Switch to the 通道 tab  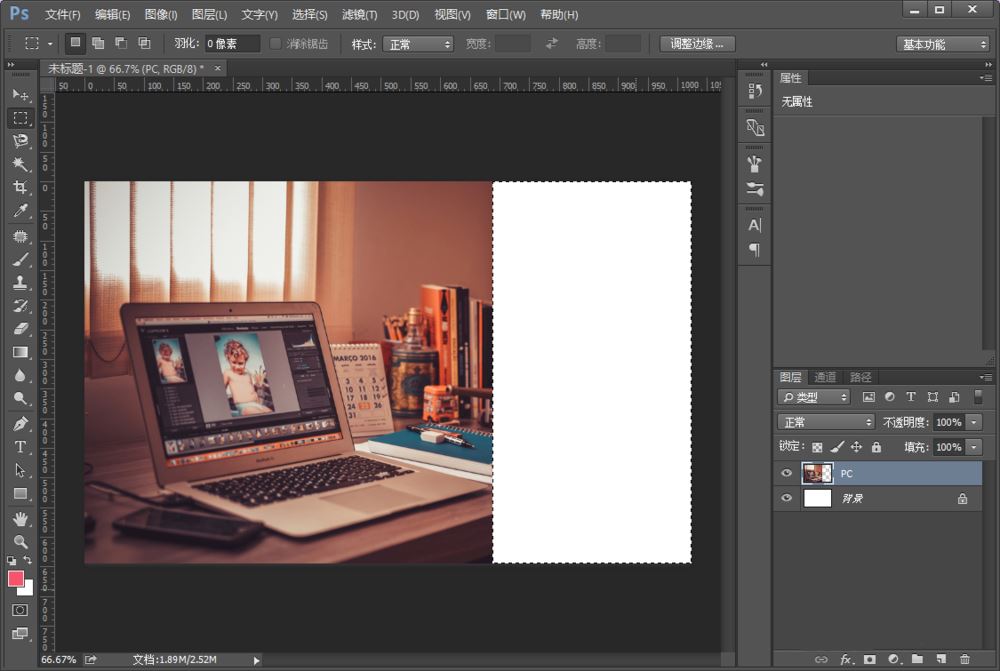click(825, 377)
